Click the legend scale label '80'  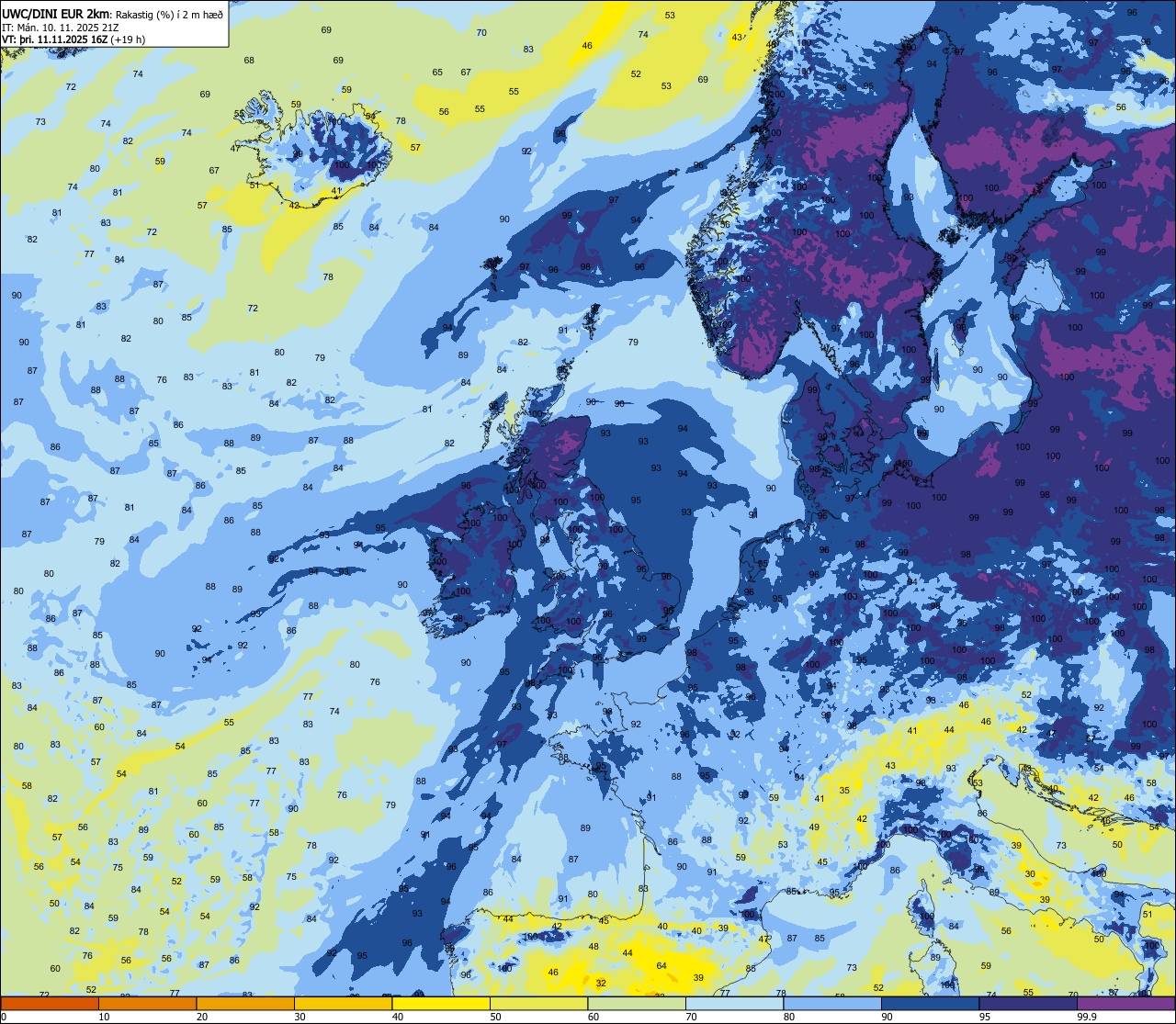click(789, 1017)
